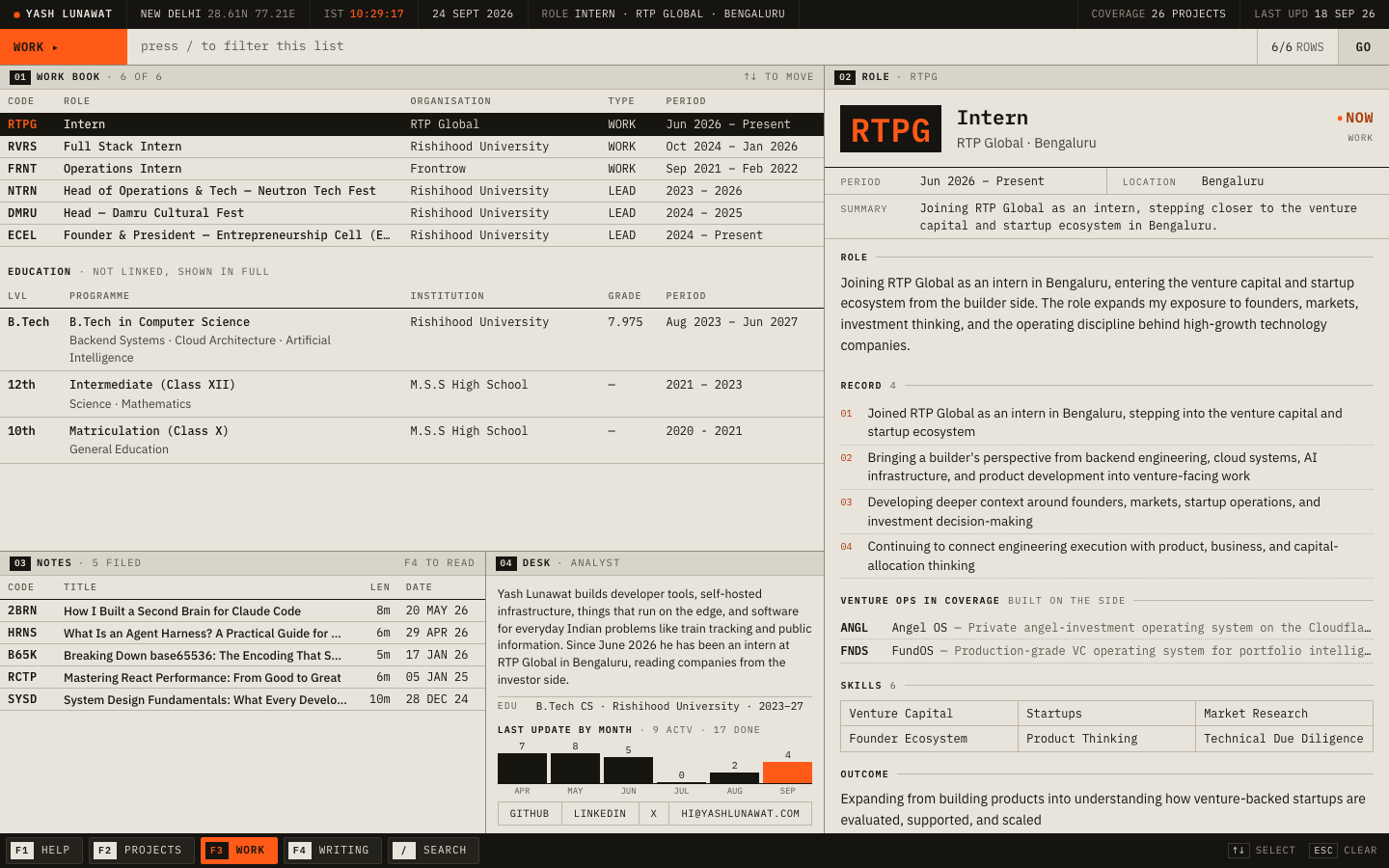Focus the filter list input field
Image resolution: width=1389 pixels, height=868 pixels.
coord(692,46)
